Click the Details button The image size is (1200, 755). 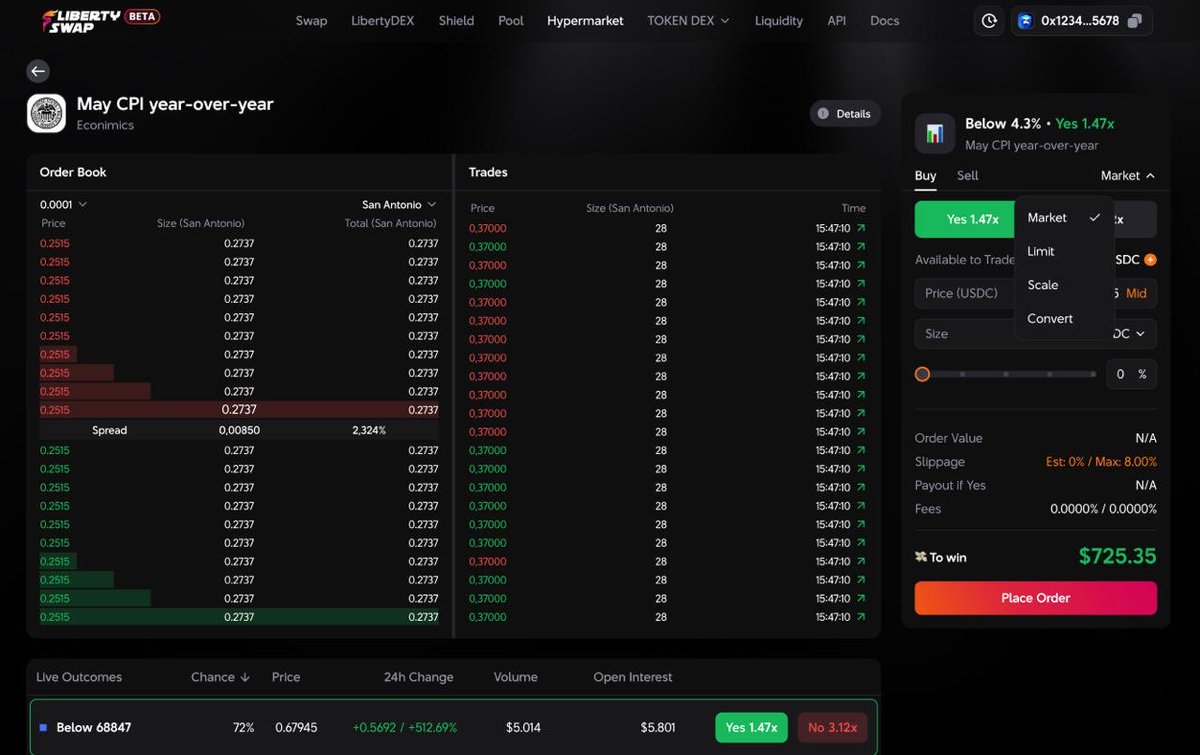point(845,114)
